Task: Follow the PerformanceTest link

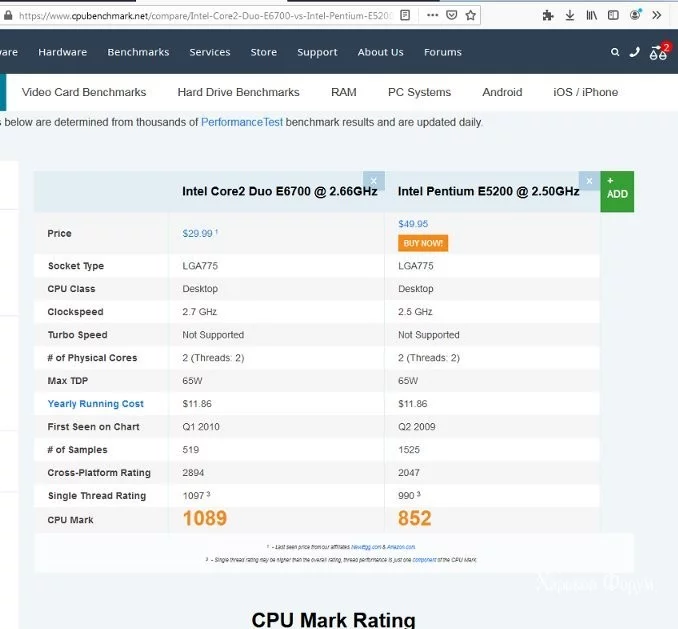Action: click(x=242, y=122)
